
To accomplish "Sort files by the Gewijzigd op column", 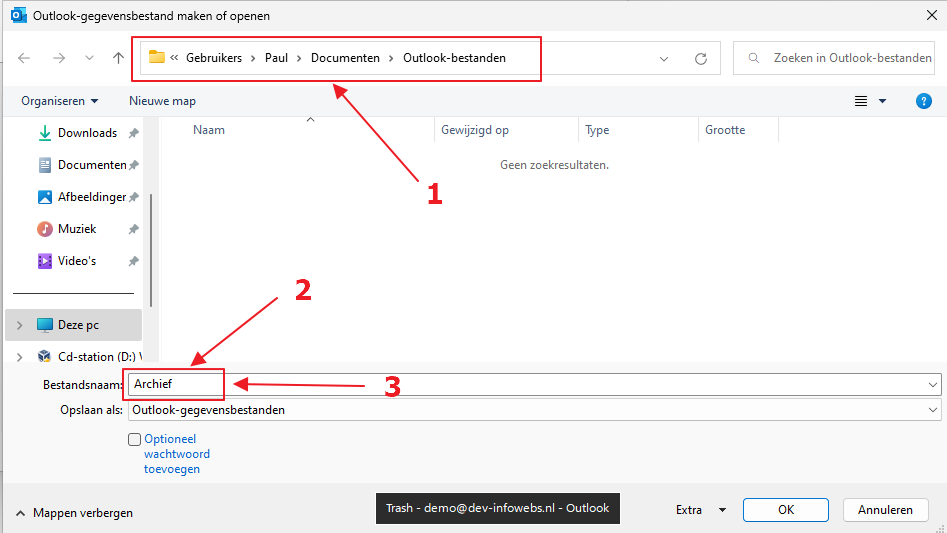I will point(475,130).
